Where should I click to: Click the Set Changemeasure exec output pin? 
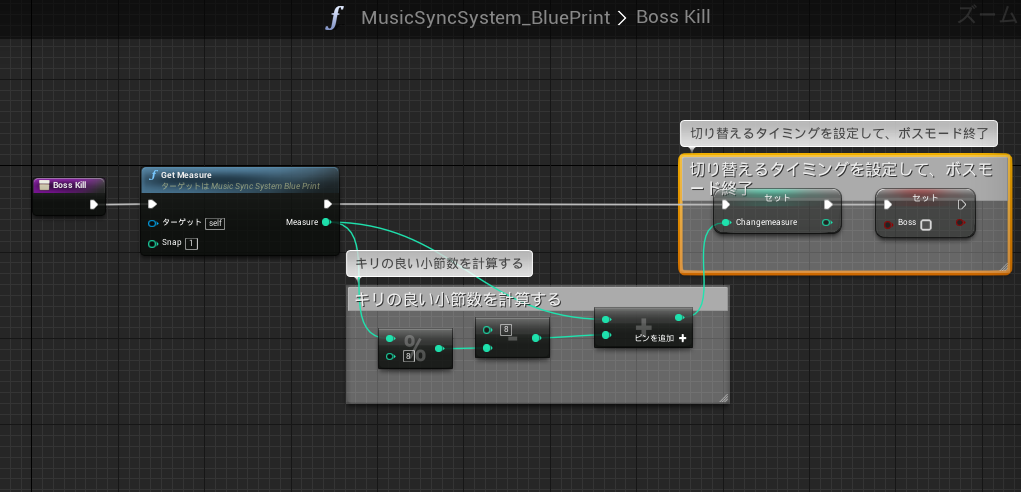point(828,204)
